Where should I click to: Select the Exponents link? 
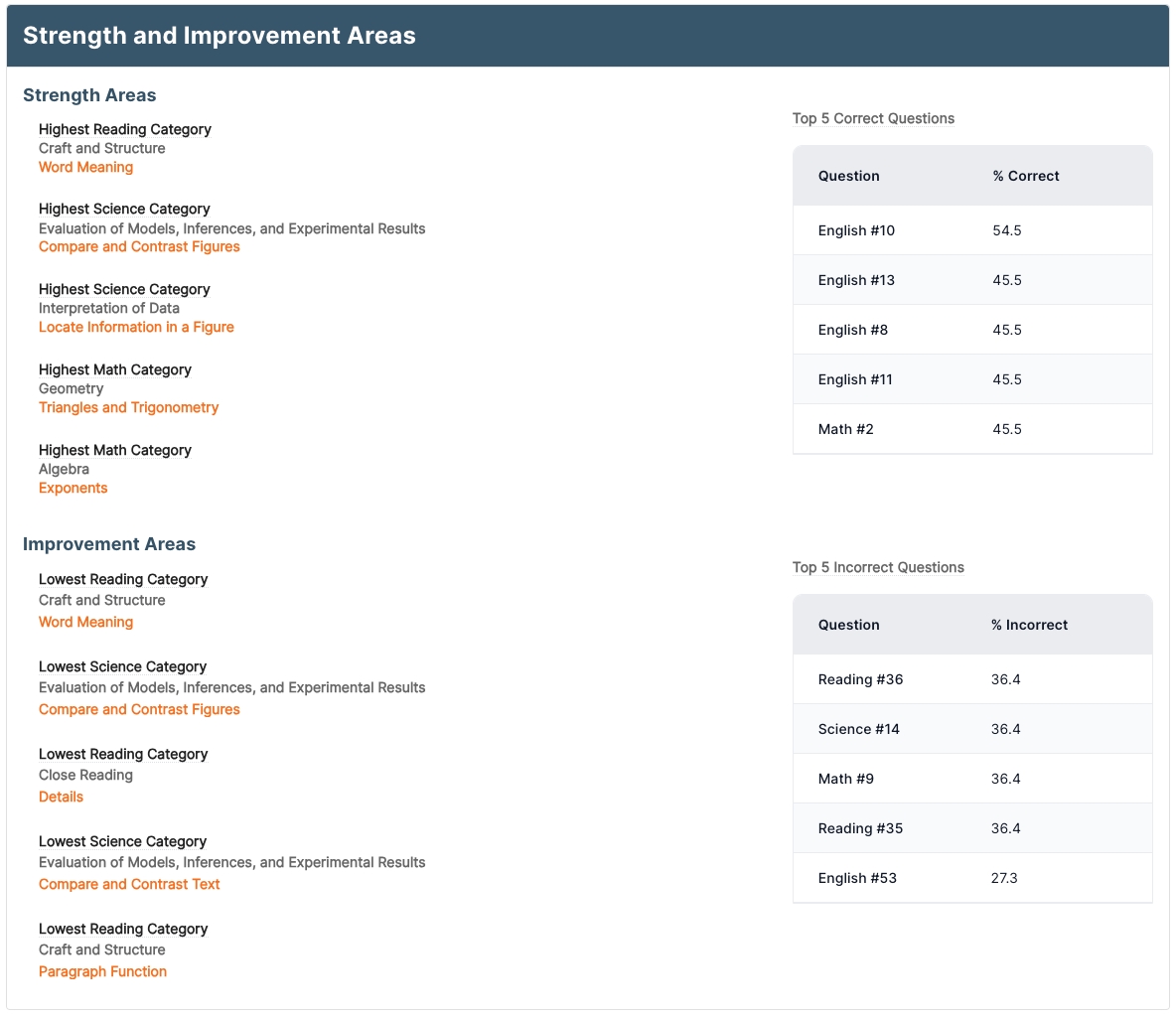[73, 488]
